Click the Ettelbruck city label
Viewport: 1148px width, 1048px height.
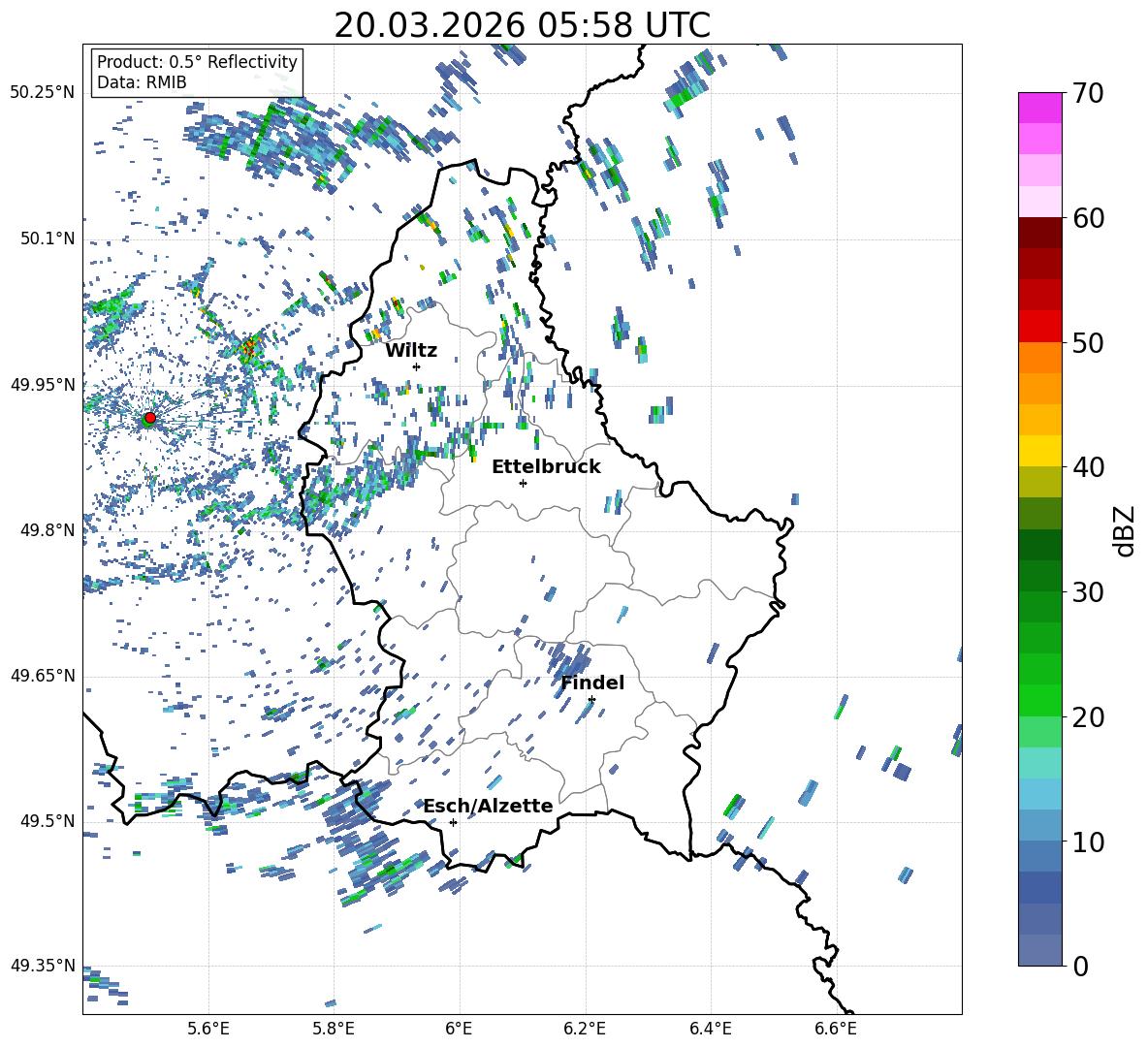click(546, 466)
